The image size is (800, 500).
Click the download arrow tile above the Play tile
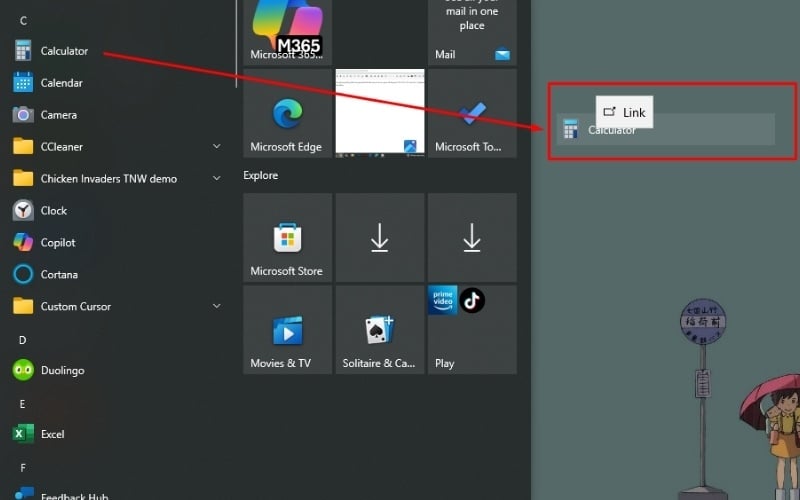click(472, 237)
